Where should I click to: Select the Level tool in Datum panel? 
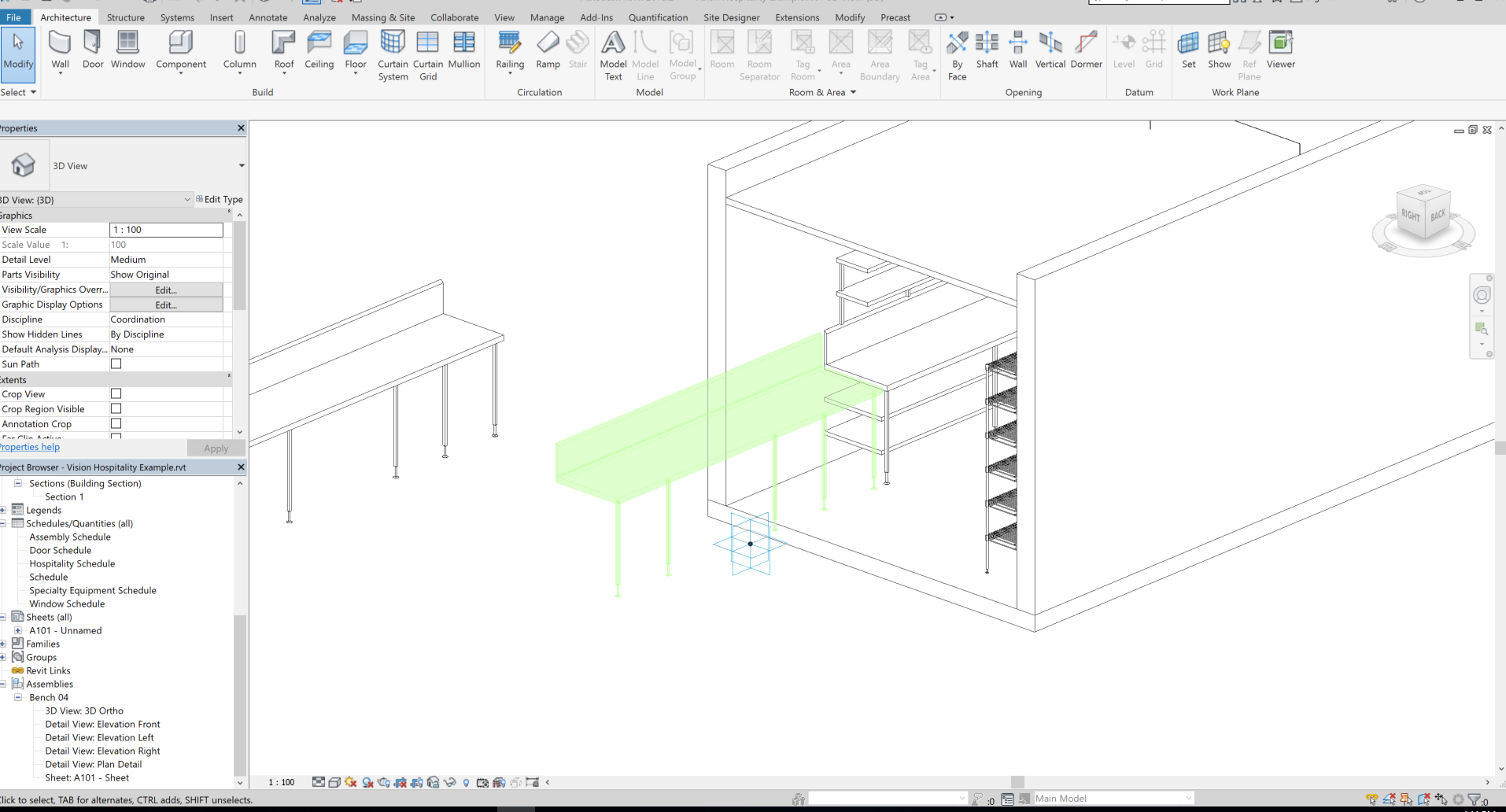[1124, 49]
